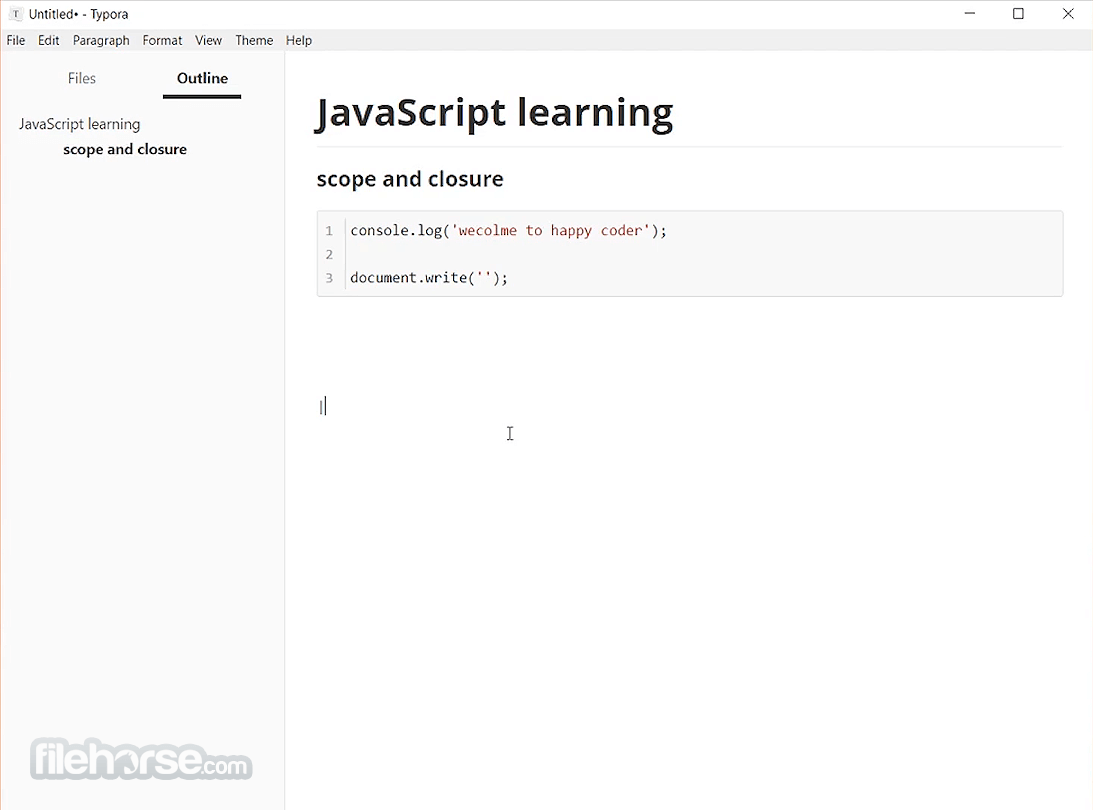Open the Help menu

(299, 40)
